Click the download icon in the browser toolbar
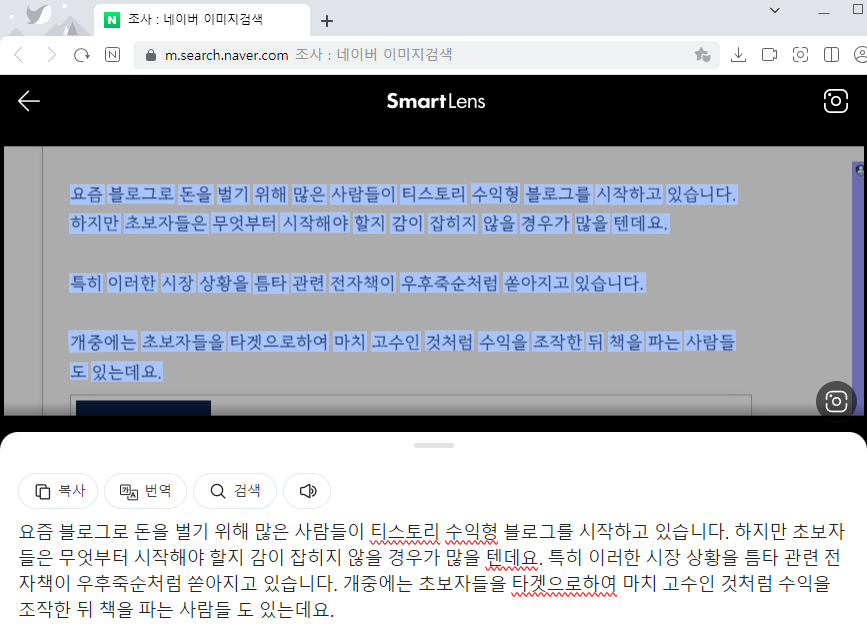The image size is (867, 643). [x=738, y=55]
